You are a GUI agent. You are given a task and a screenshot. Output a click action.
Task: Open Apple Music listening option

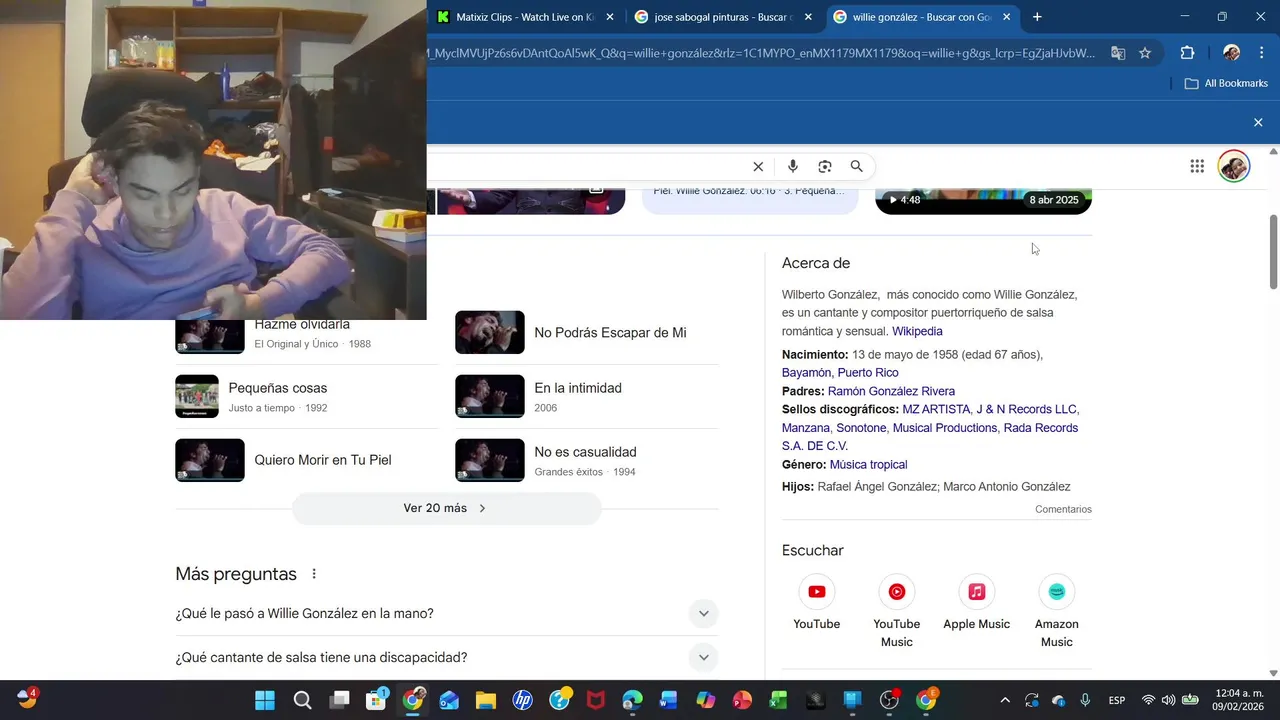point(977,604)
